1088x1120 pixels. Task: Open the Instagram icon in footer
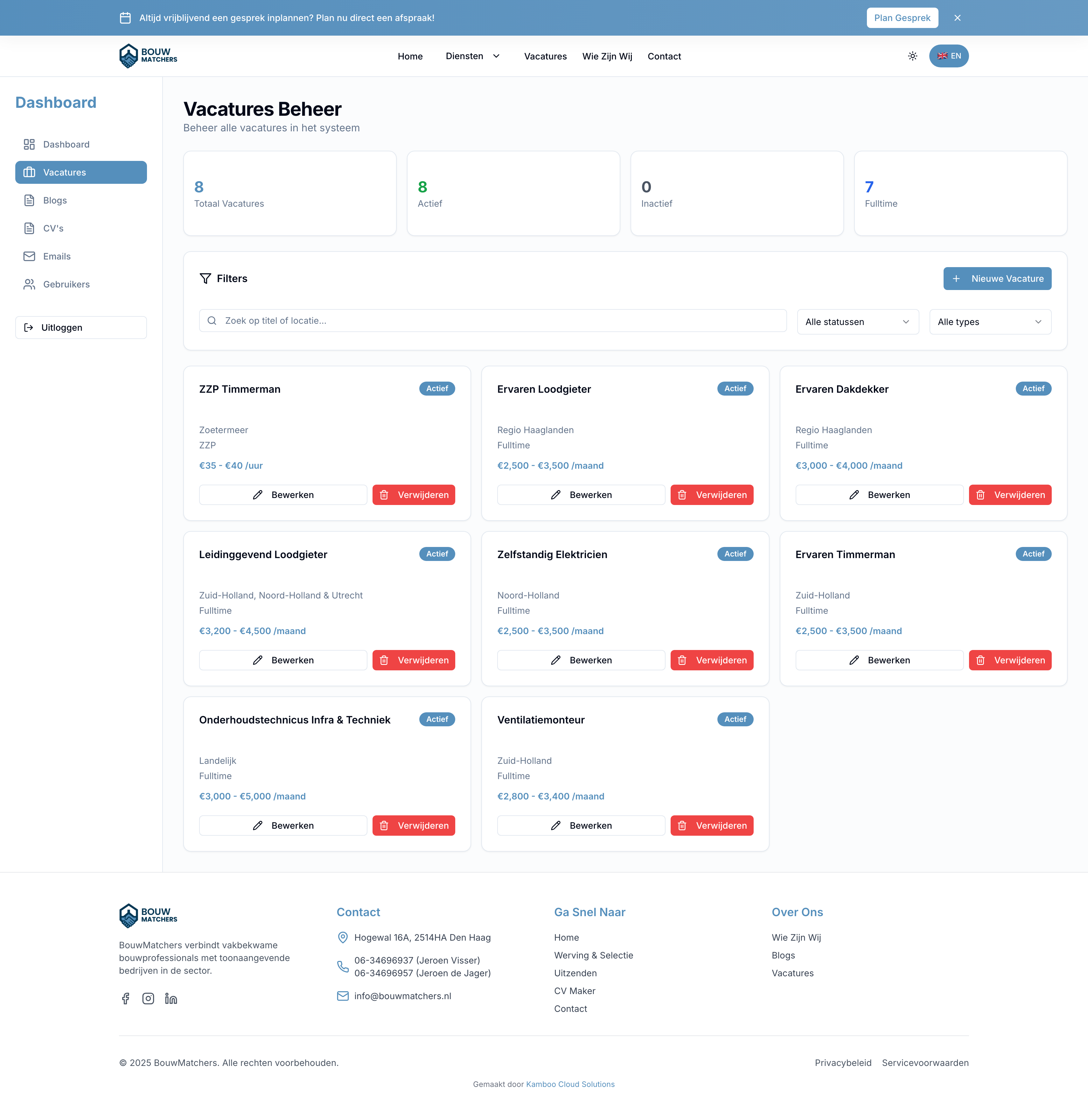coord(148,998)
